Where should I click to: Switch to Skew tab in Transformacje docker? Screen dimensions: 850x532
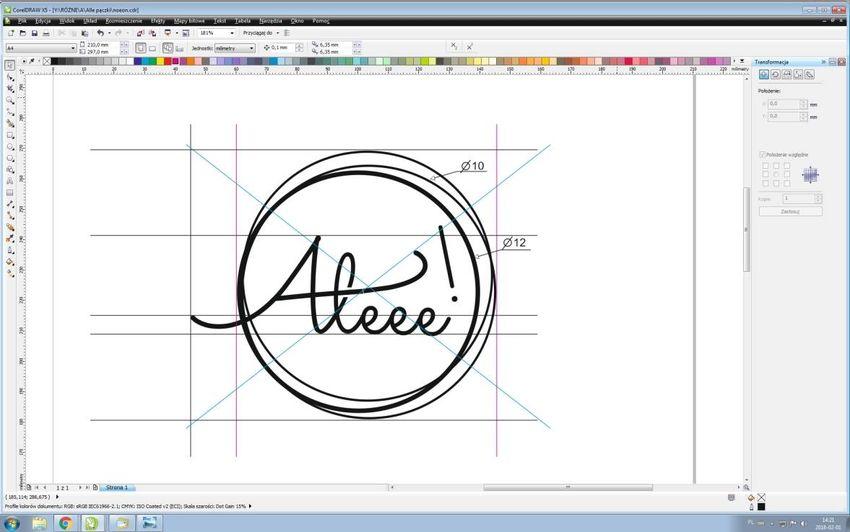tap(809, 74)
